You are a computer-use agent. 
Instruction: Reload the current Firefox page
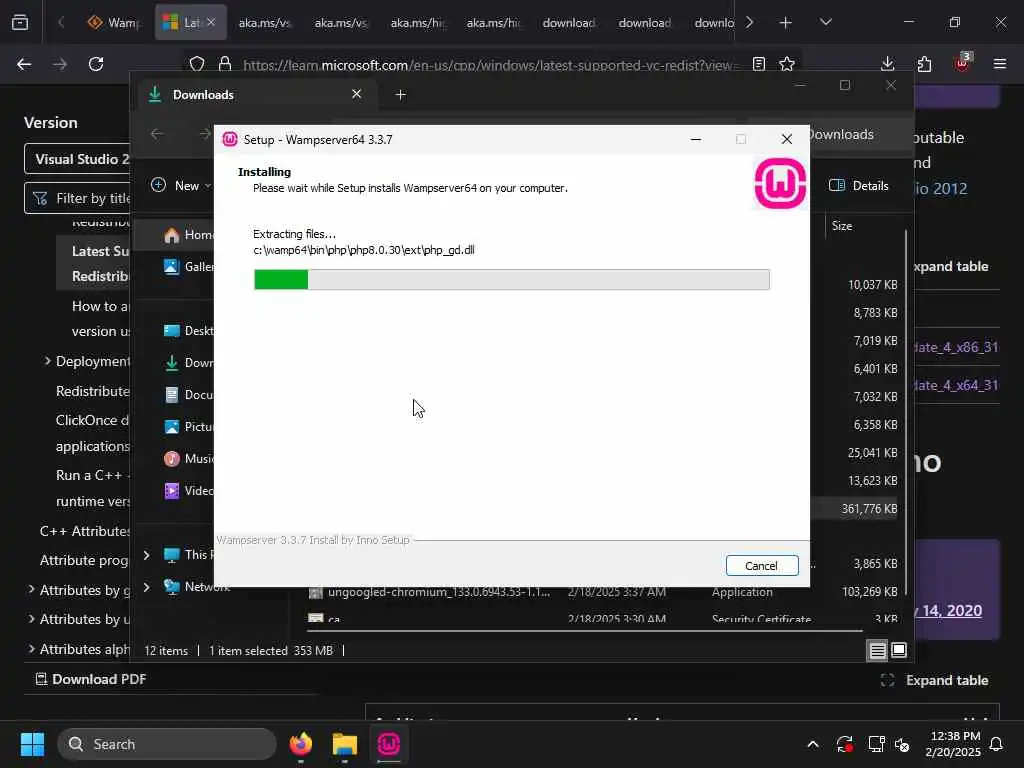click(x=96, y=64)
